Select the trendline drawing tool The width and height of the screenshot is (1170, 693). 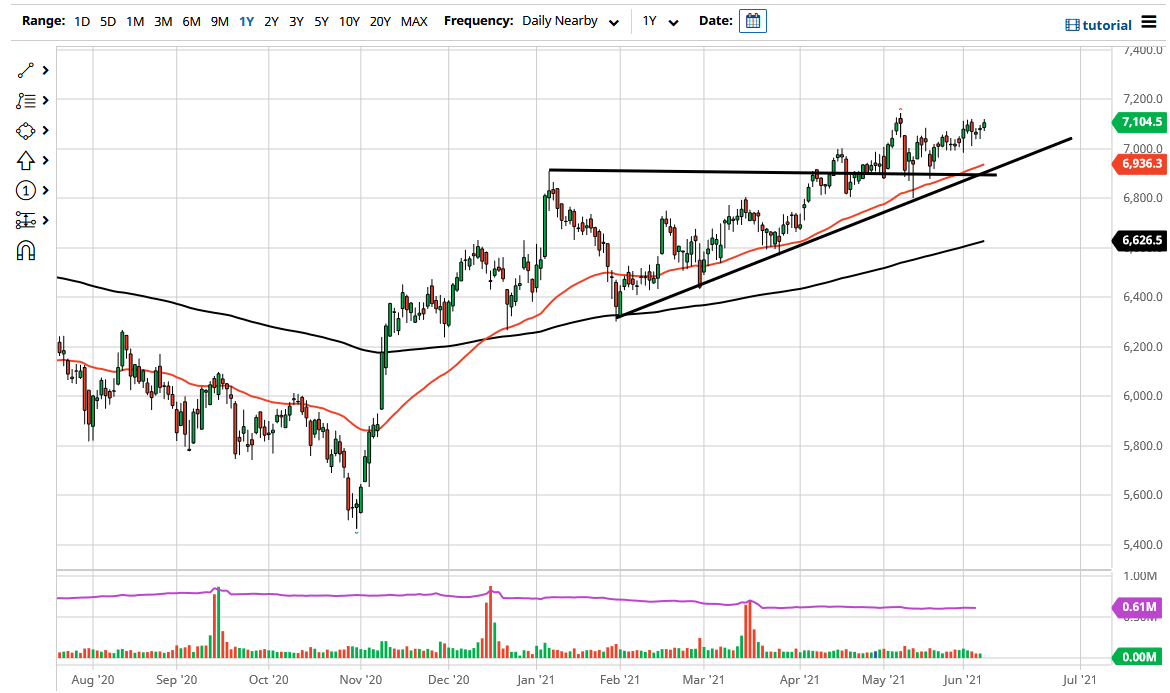point(27,70)
